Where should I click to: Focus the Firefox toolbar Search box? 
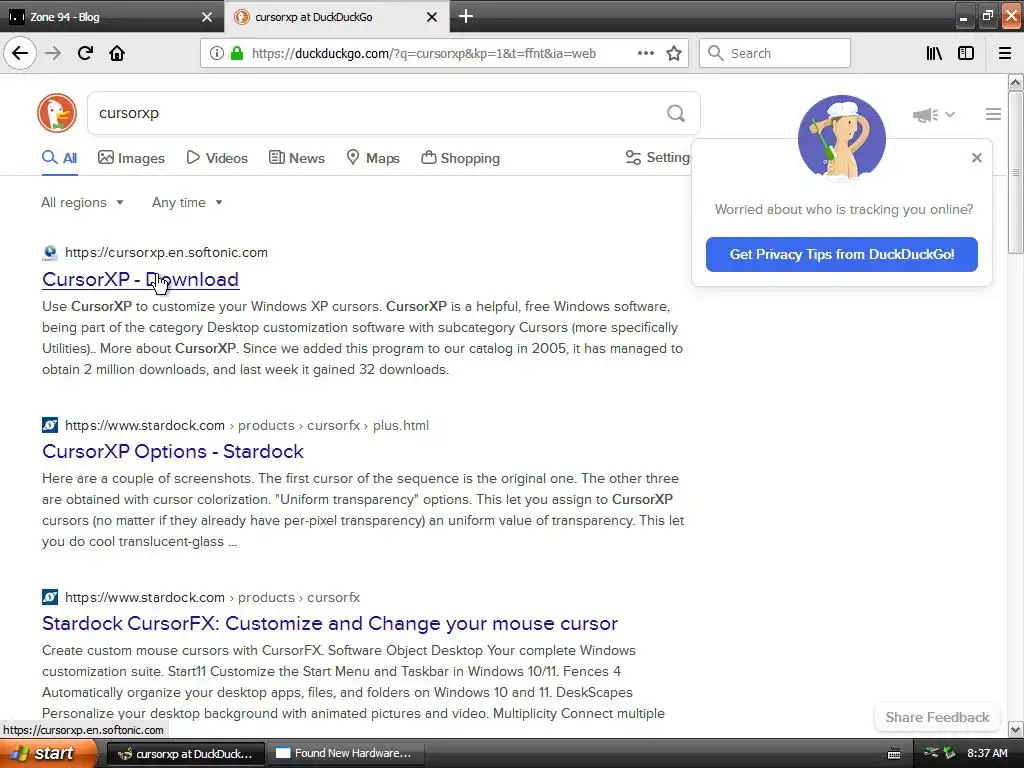(775, 53)
